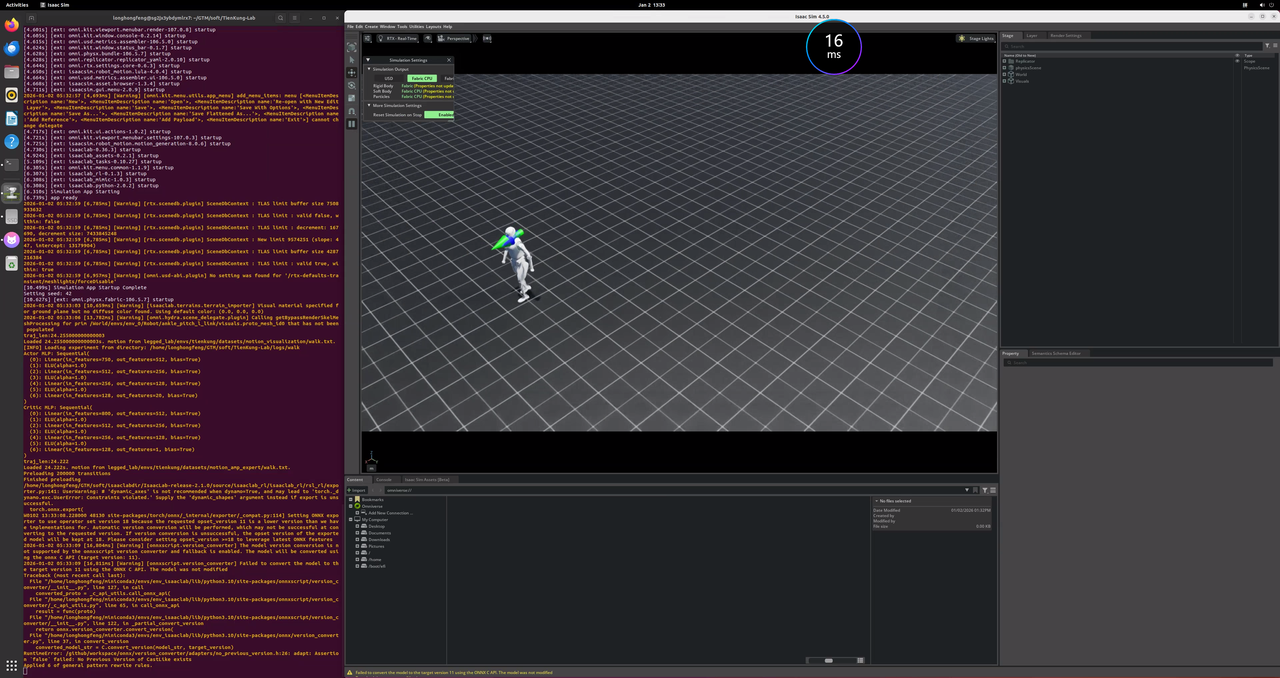Viewport: 1280px width, 678px height.
Task: Select Fabric CPU simulation output
Action: (422, 78)
